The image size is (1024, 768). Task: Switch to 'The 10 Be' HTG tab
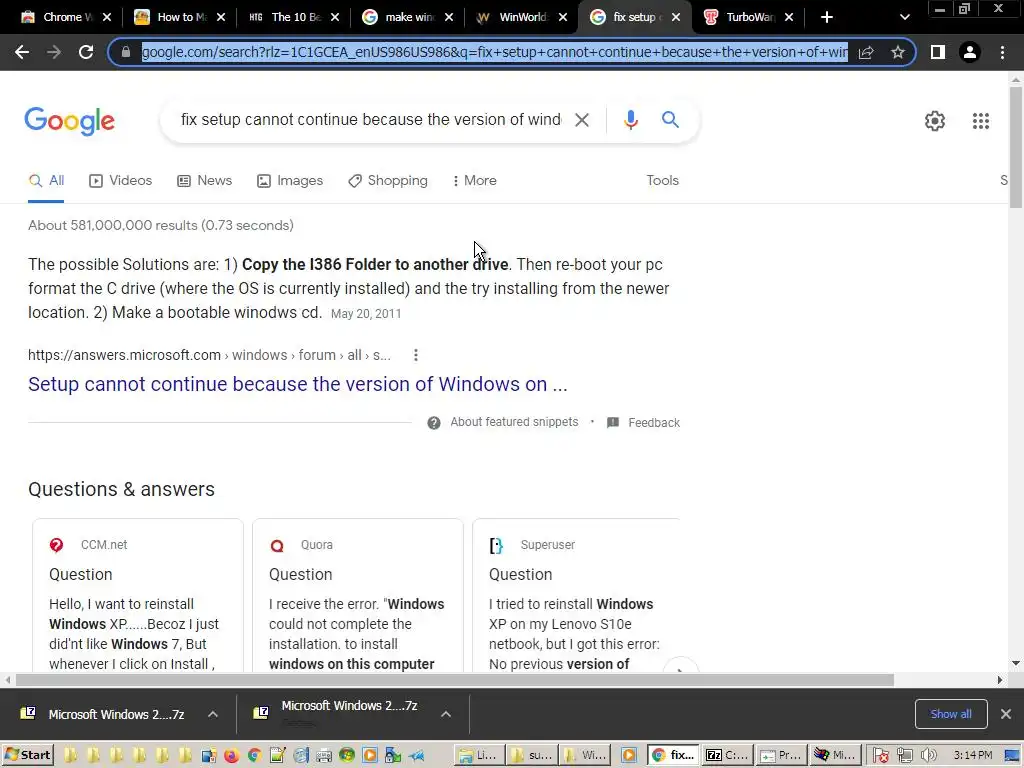coord(293,17)
